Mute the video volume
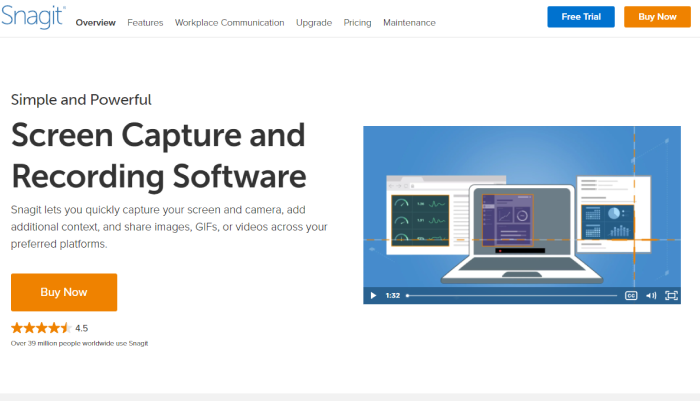The height and width of the screenshot is (401, 700). click(x=651, y=296)
